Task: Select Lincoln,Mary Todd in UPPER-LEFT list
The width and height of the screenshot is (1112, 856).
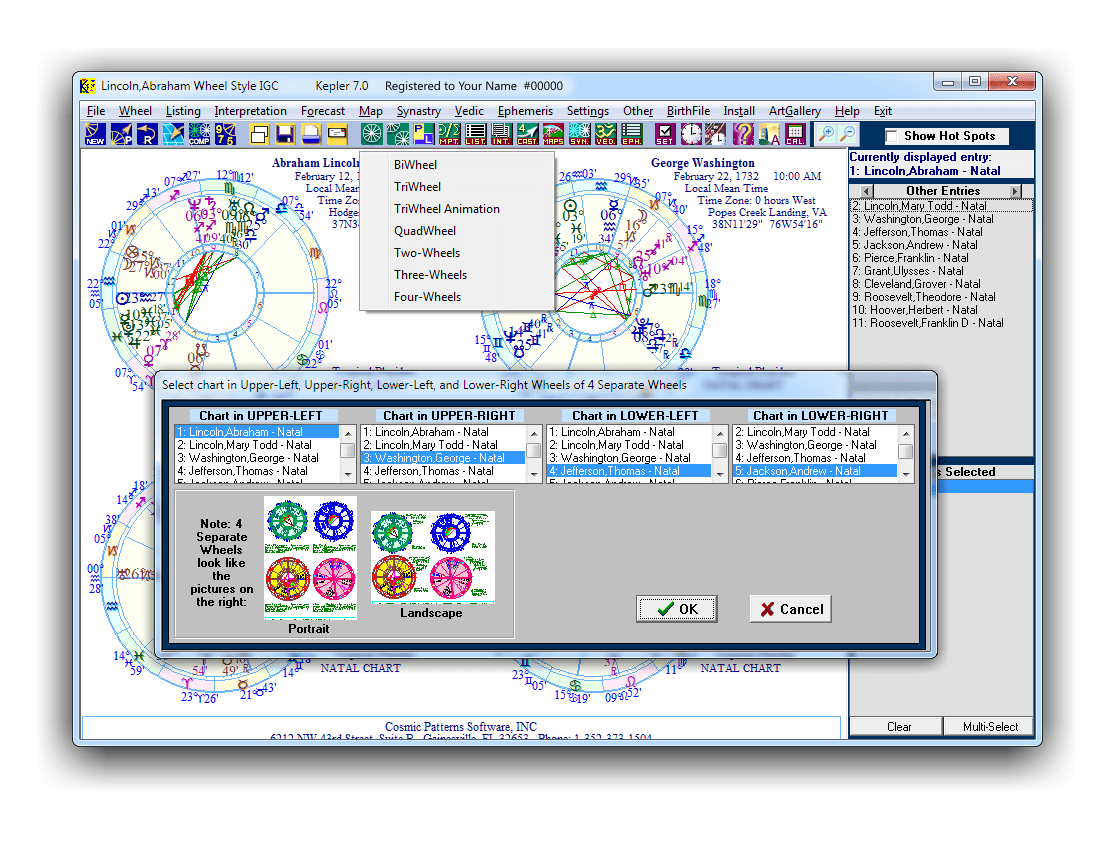Action: coord(257,445)
